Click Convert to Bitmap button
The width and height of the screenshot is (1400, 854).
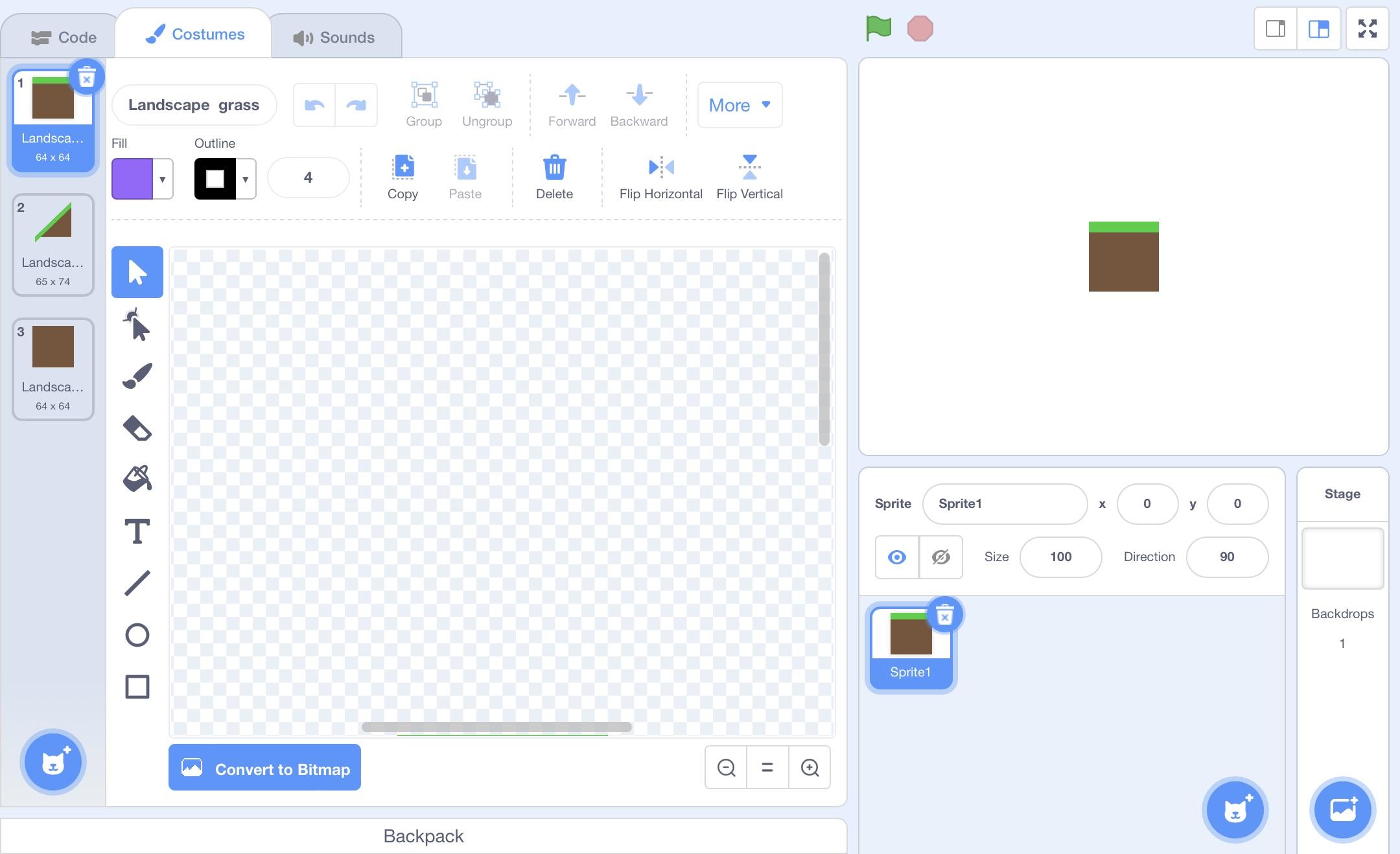[264, 768]
